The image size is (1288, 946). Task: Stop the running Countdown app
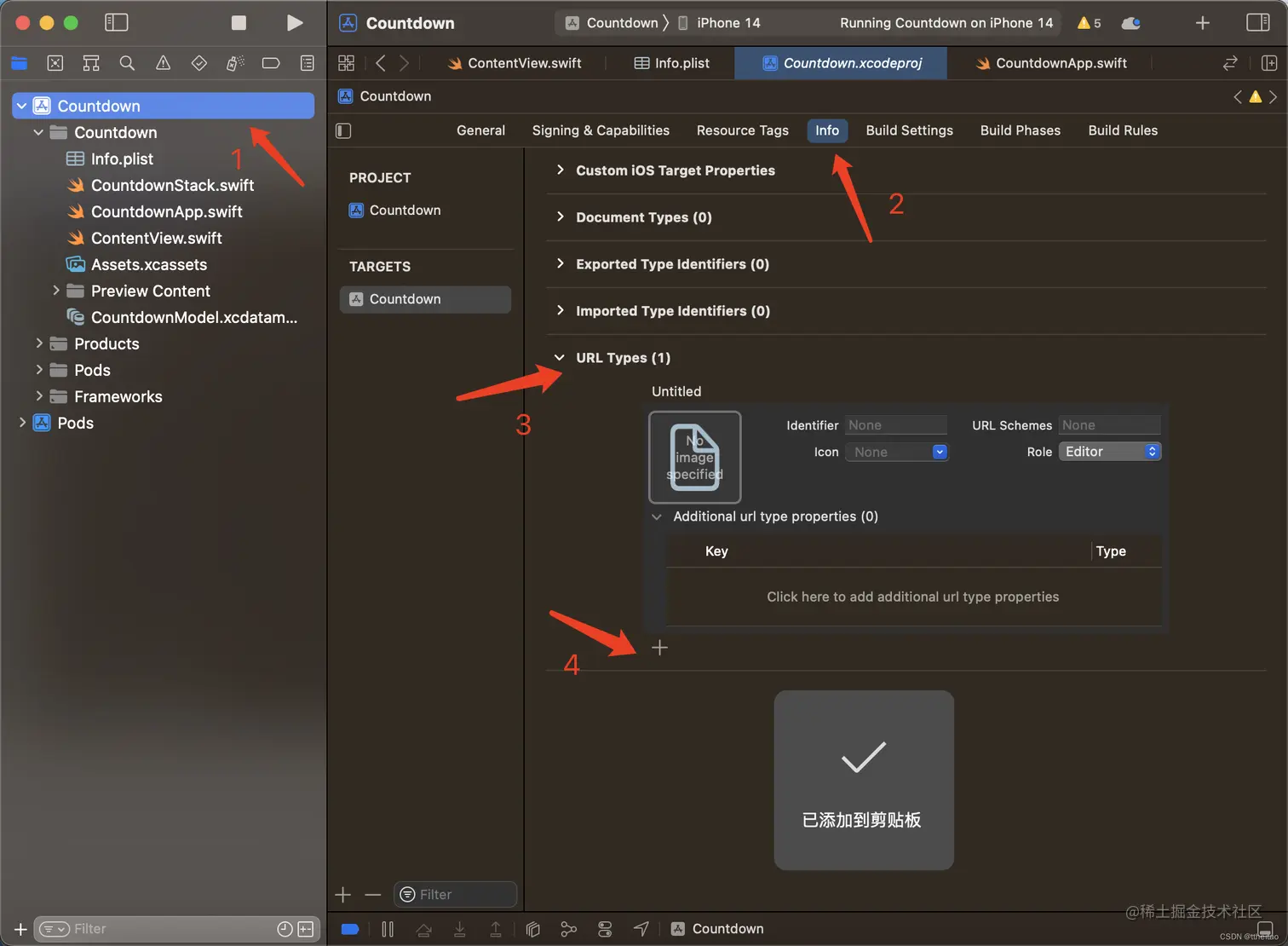click(x=239, y=23)
